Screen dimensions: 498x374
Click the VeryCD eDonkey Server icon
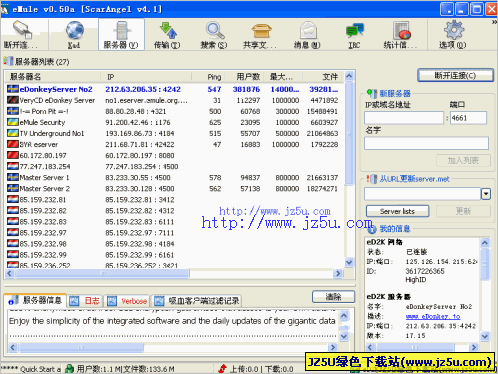point(13,100)
